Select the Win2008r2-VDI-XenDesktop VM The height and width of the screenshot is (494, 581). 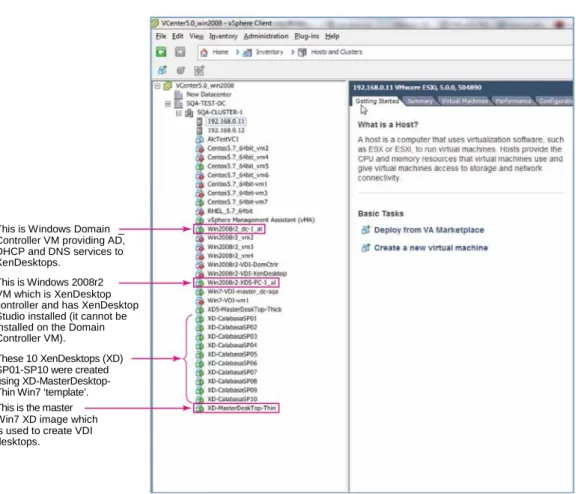coord(247,273)
